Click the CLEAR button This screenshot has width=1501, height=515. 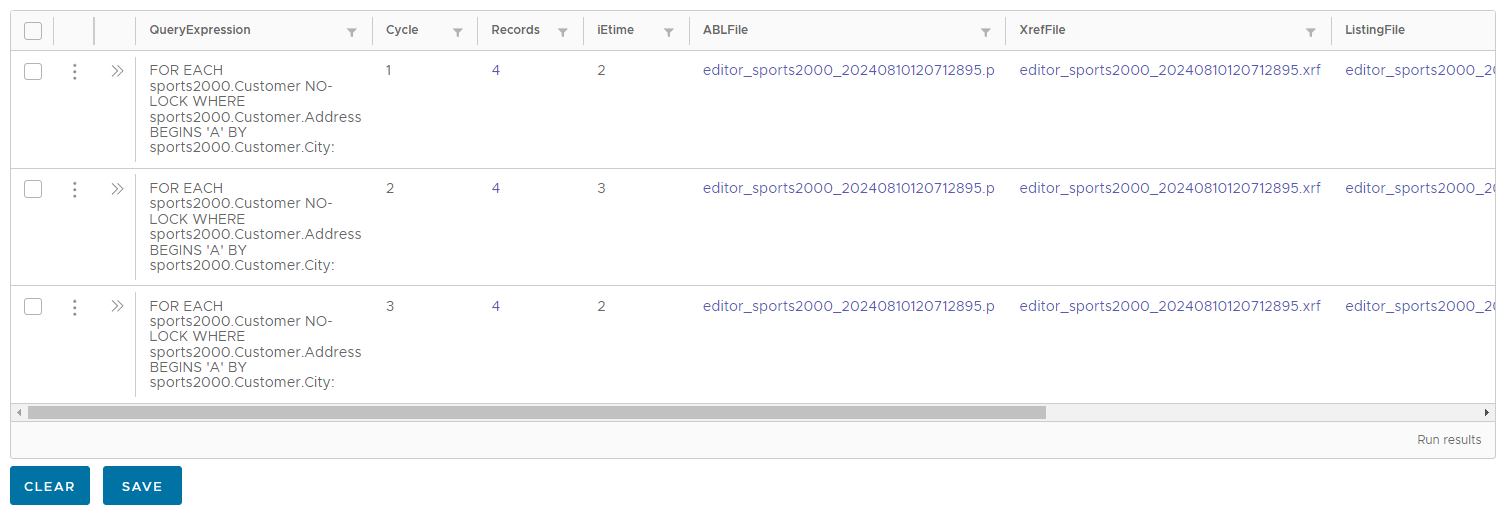[50, 486]
